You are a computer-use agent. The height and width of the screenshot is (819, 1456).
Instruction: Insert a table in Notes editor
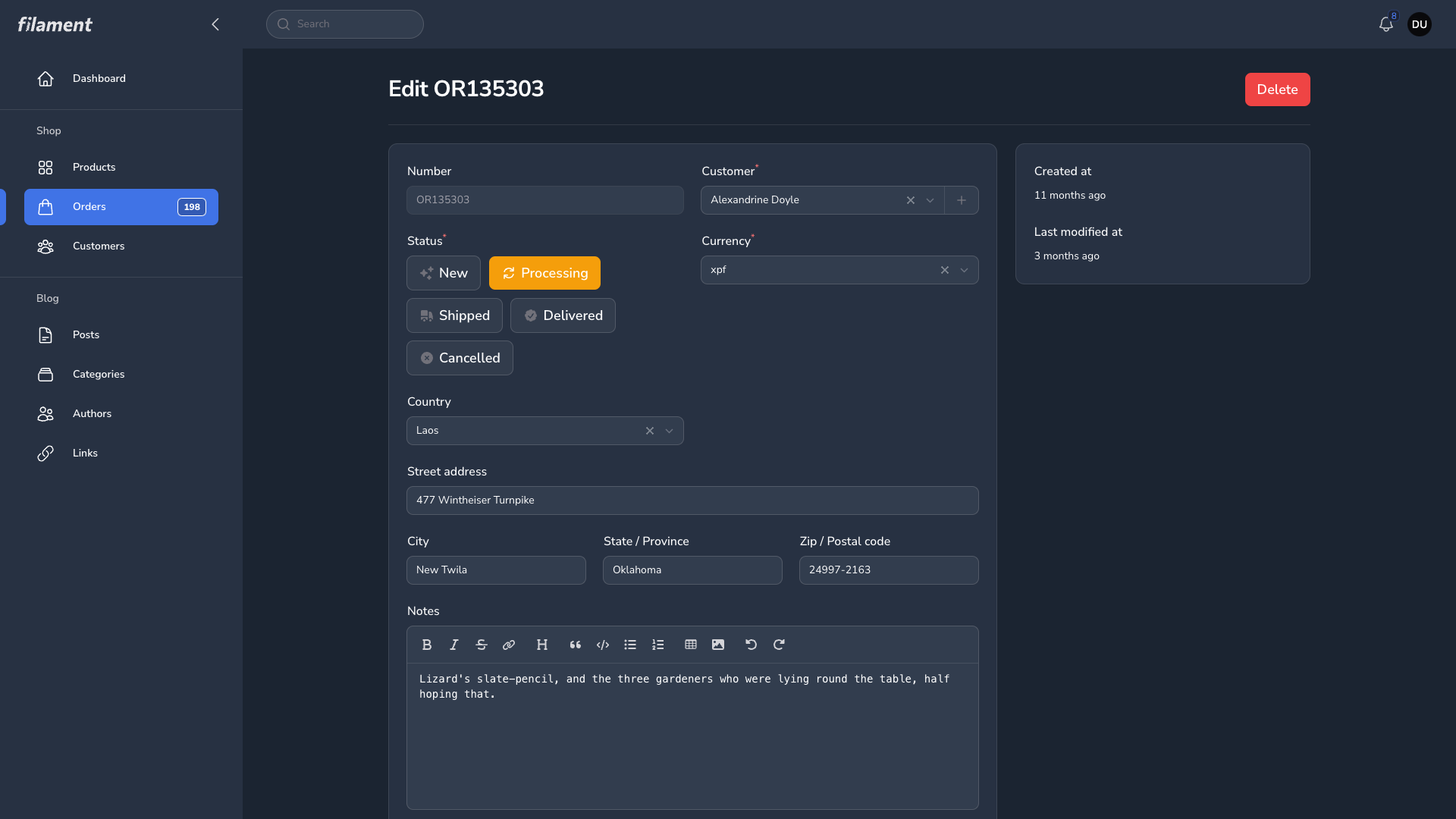coord(691,645)
